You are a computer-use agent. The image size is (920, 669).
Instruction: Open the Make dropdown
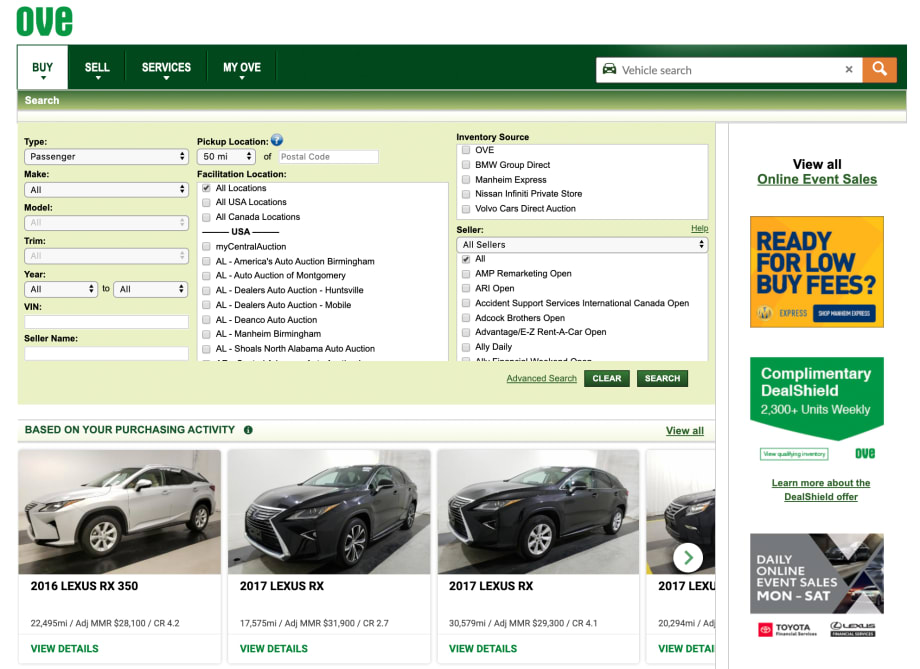point(106,190)
